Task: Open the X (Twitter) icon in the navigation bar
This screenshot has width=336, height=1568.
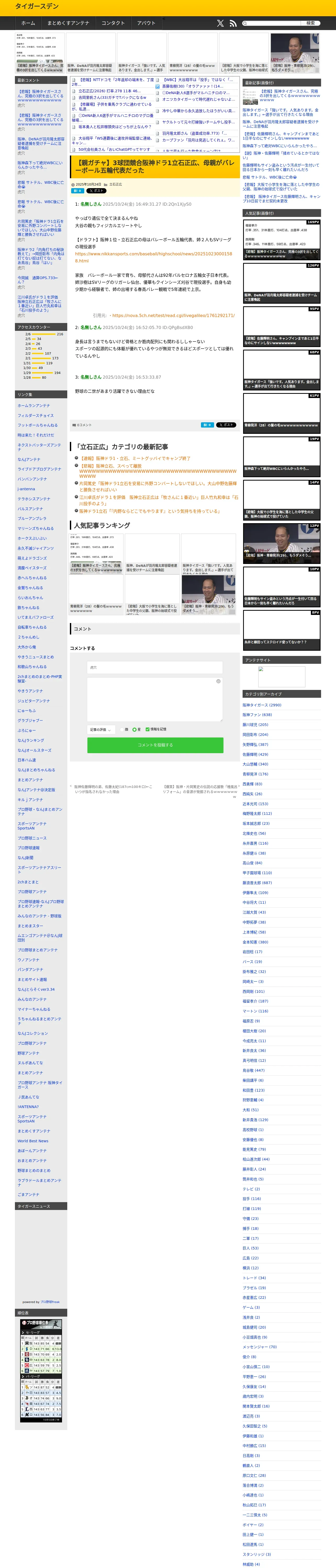Action: [220, 23]
